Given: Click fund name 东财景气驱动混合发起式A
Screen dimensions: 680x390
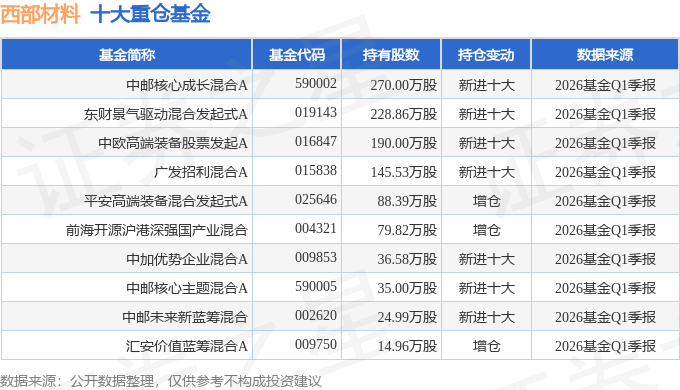Looking at the screenshot, I should [x=166, y=114].
